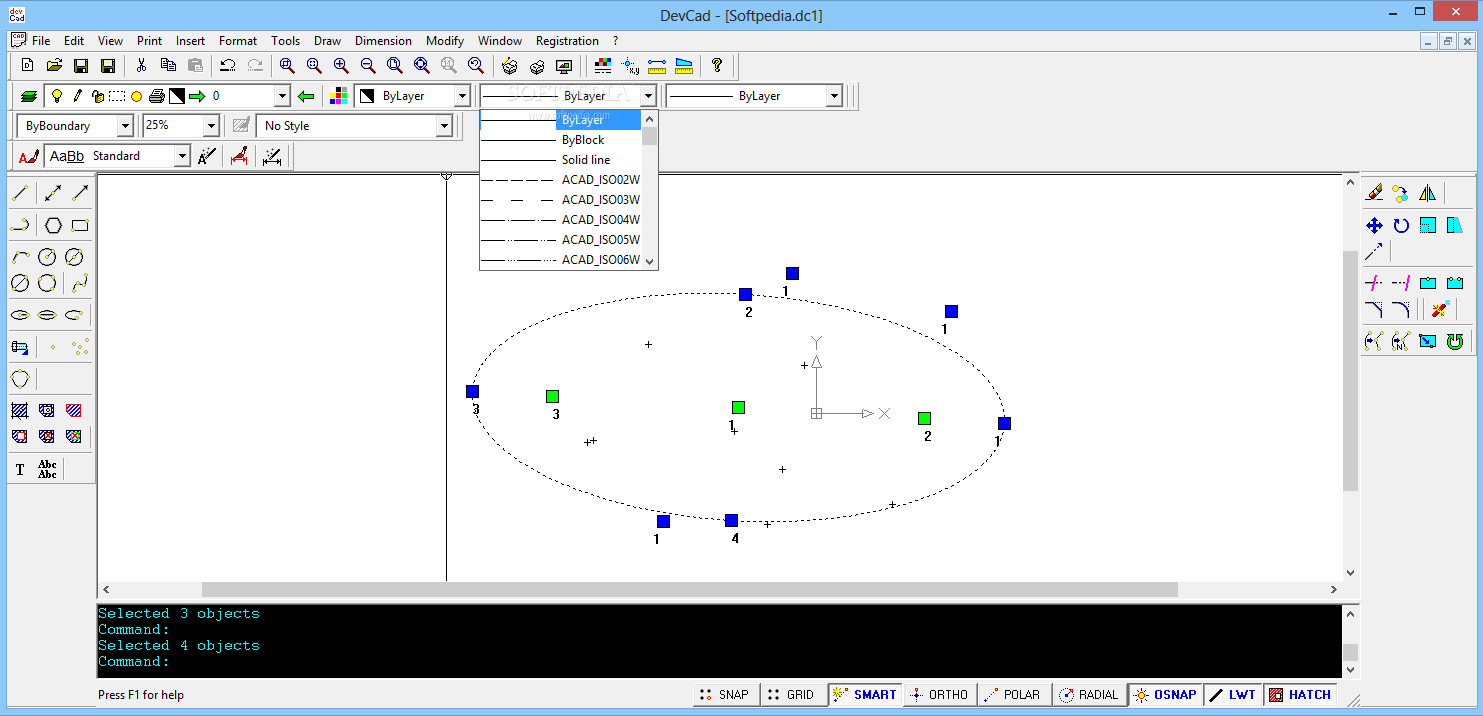1483x716 pixels.
Task: Select the Polygon (hexagon) tool
Action: point(53,225)
